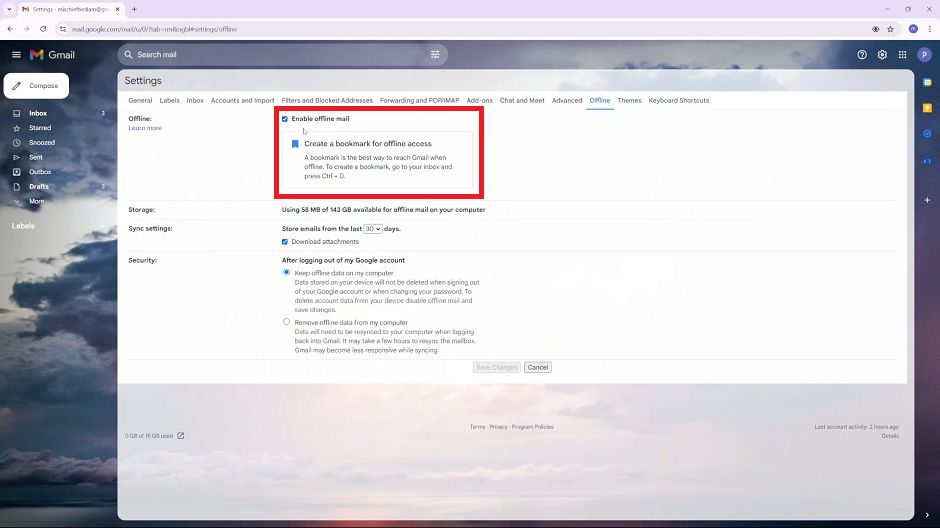Screen dimensions: 940x528
Task: Open Calendar in the side panel
Action: [927, 83]
